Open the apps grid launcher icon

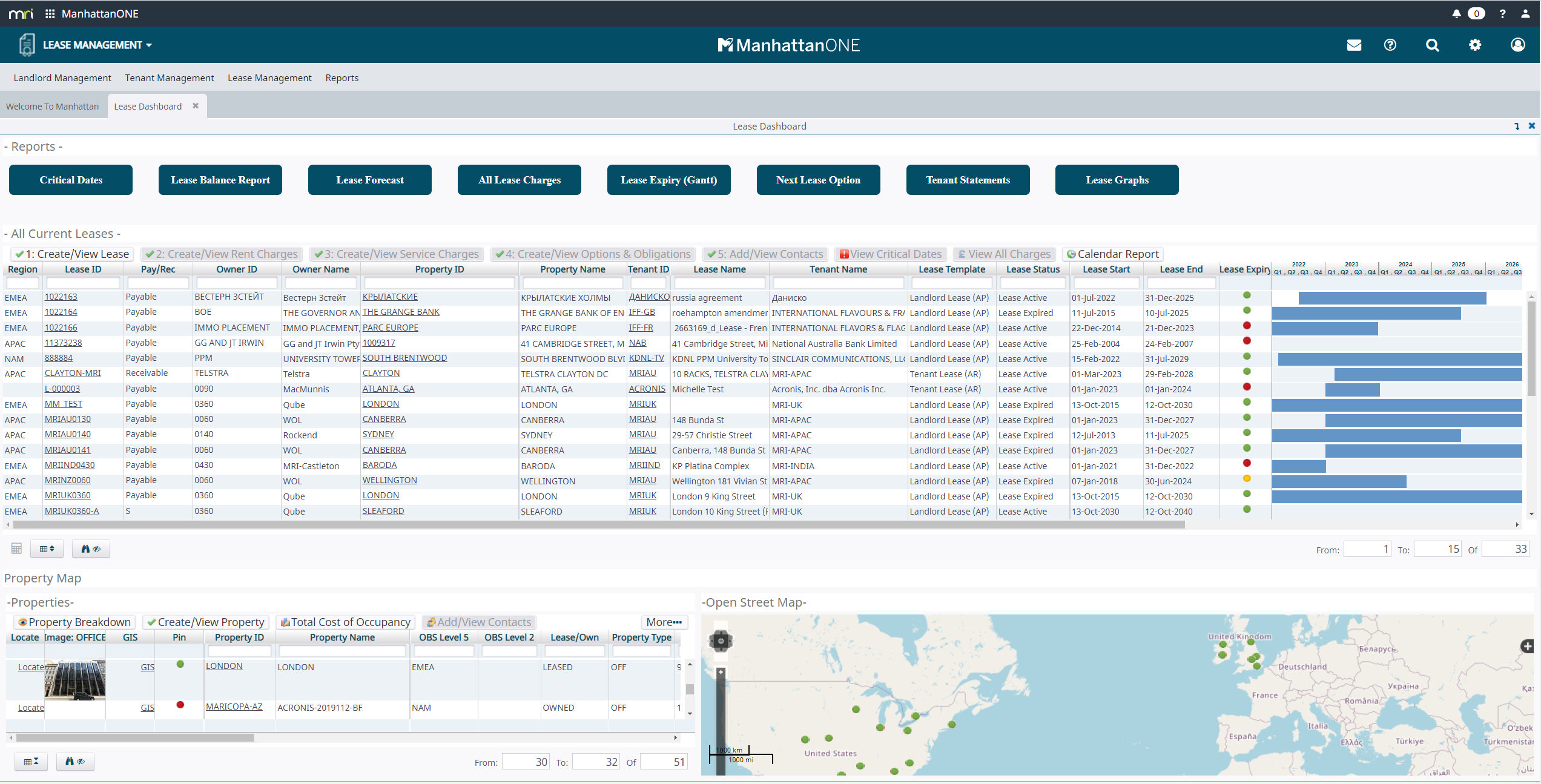50,13
